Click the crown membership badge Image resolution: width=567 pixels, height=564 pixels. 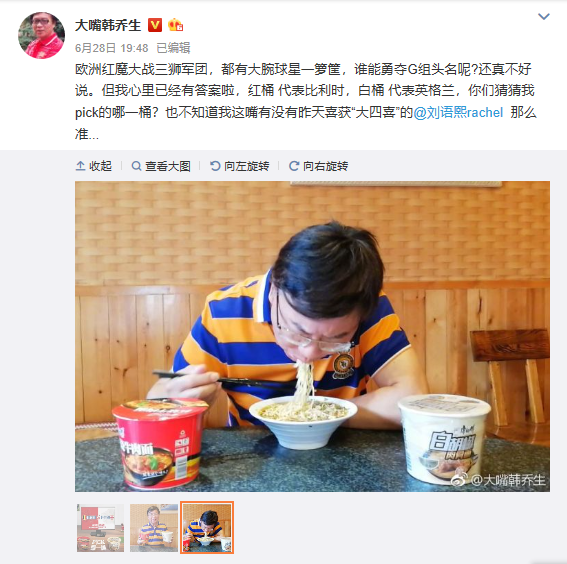(175, 25)
